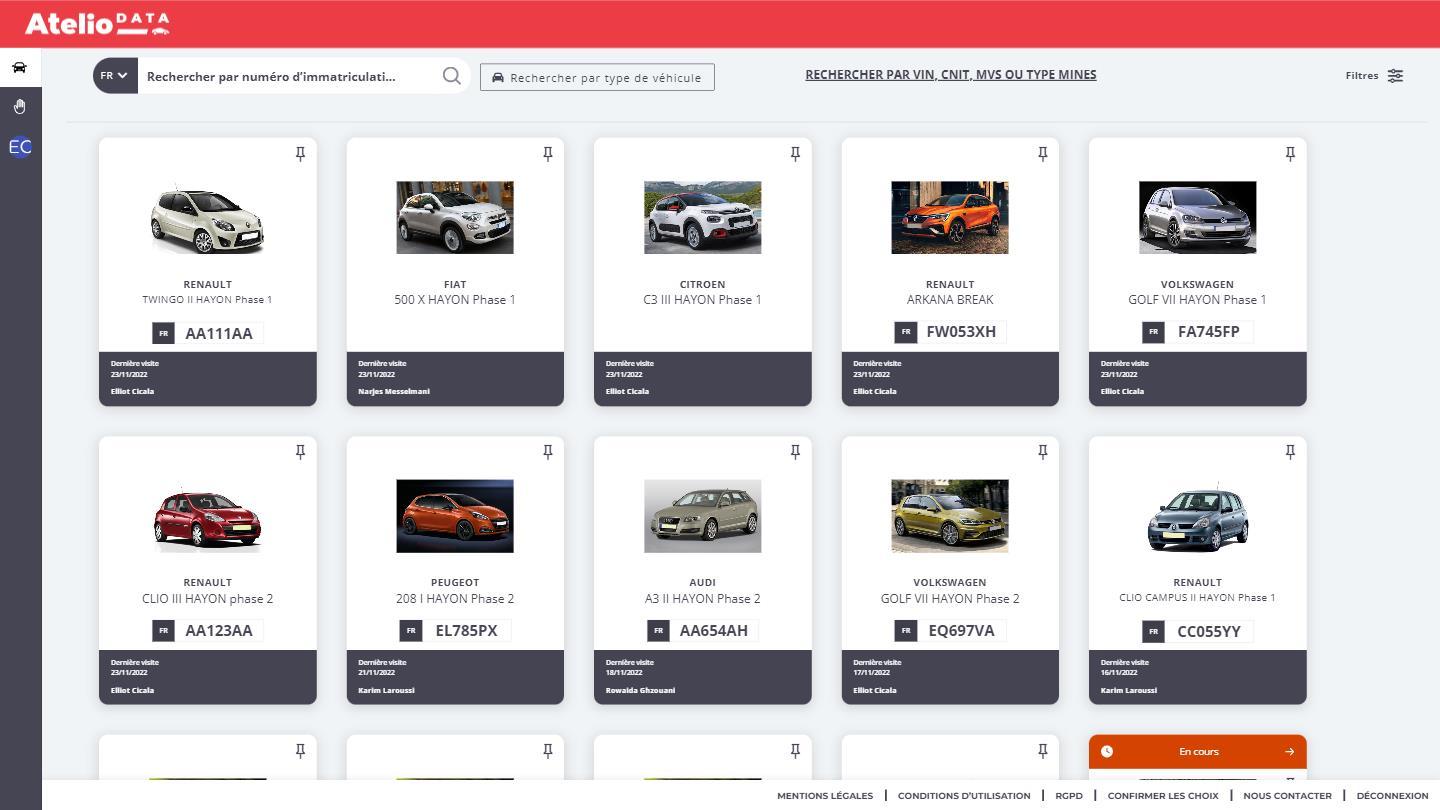Click the Atelio Data logo
1440x810 pixels.
coord(97,23)
